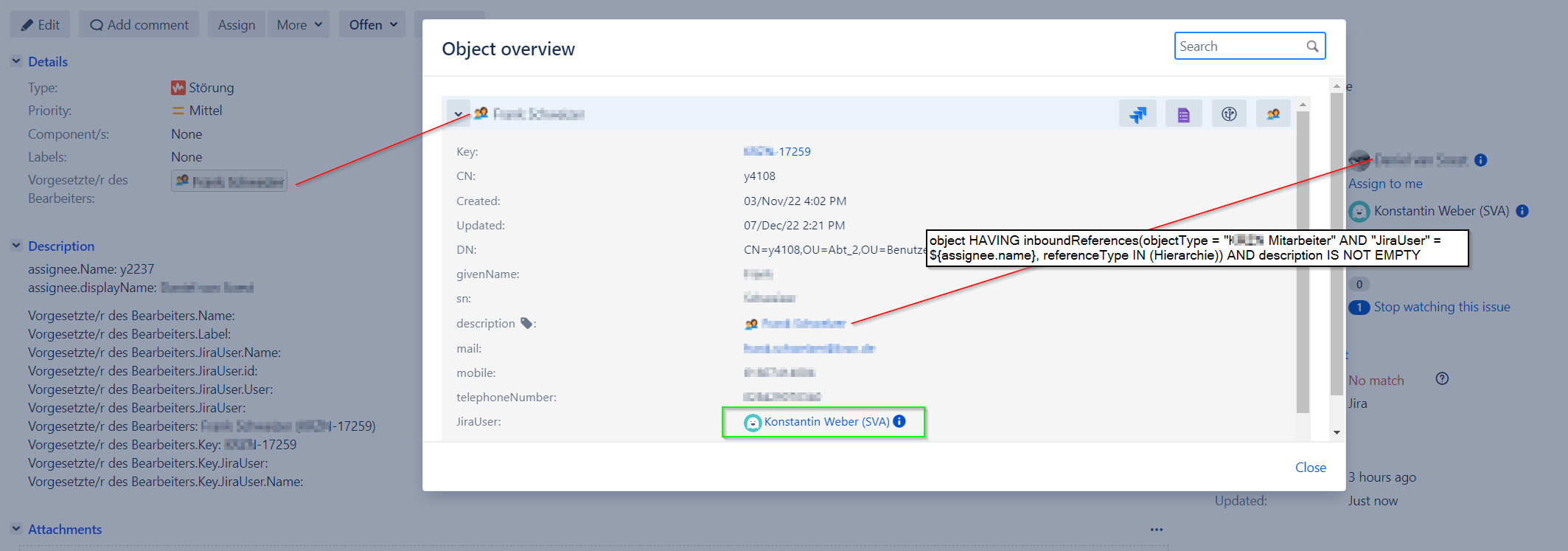Collapse the Details section
1568x551 pixels.
pyautogui.click(x=16, y=61)
